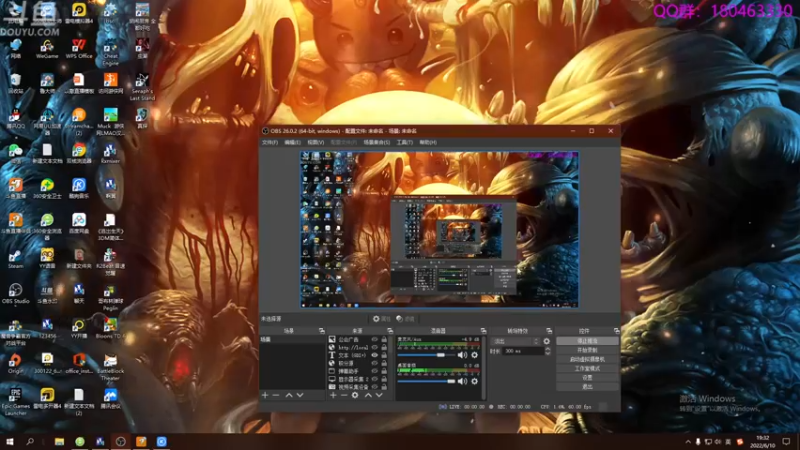Click the 麦克风/Aux volume slider handle

tap(440, 355)
